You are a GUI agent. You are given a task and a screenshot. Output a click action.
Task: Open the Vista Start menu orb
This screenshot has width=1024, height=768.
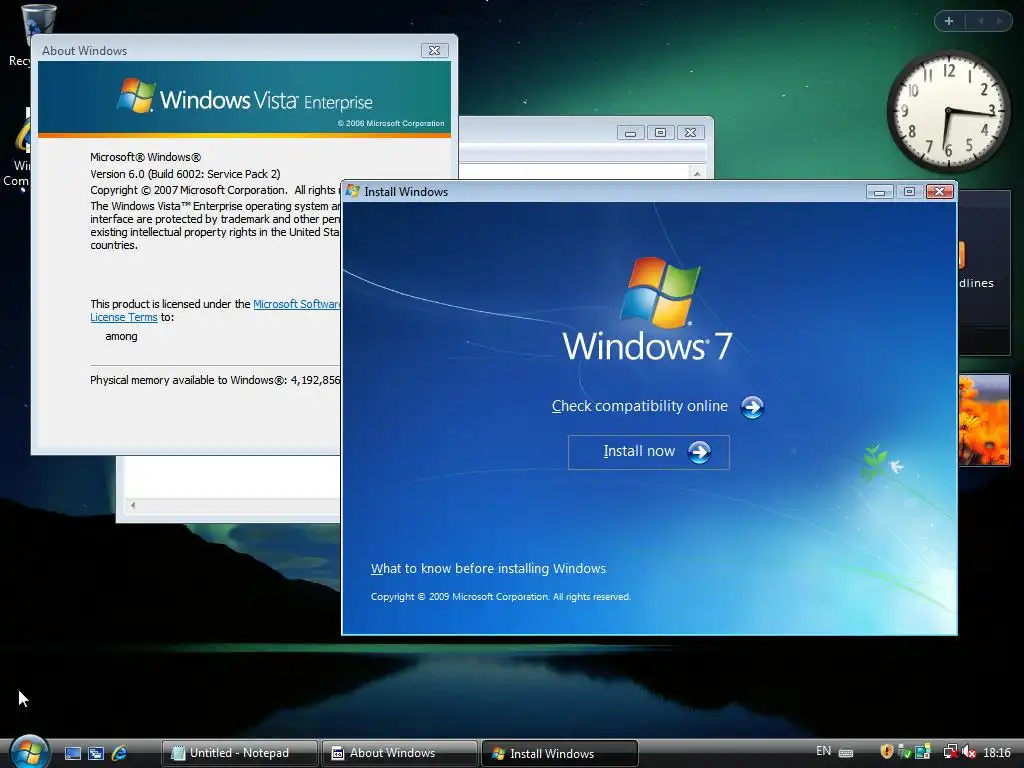click(29, 752)
